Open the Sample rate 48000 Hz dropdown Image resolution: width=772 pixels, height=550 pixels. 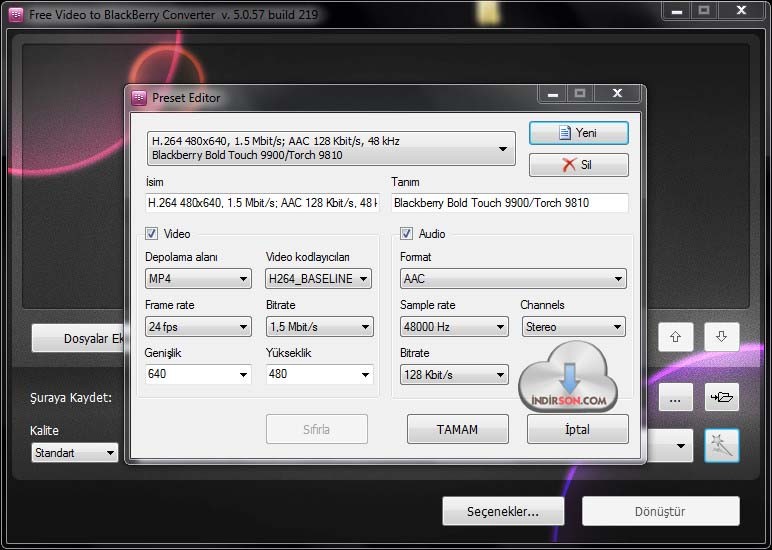coord(454,326)
